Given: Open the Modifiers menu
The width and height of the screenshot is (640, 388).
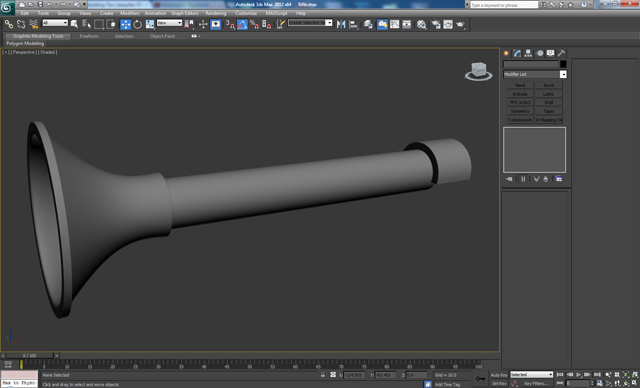Looking at the screenshot, I should (x=130, y=13).
